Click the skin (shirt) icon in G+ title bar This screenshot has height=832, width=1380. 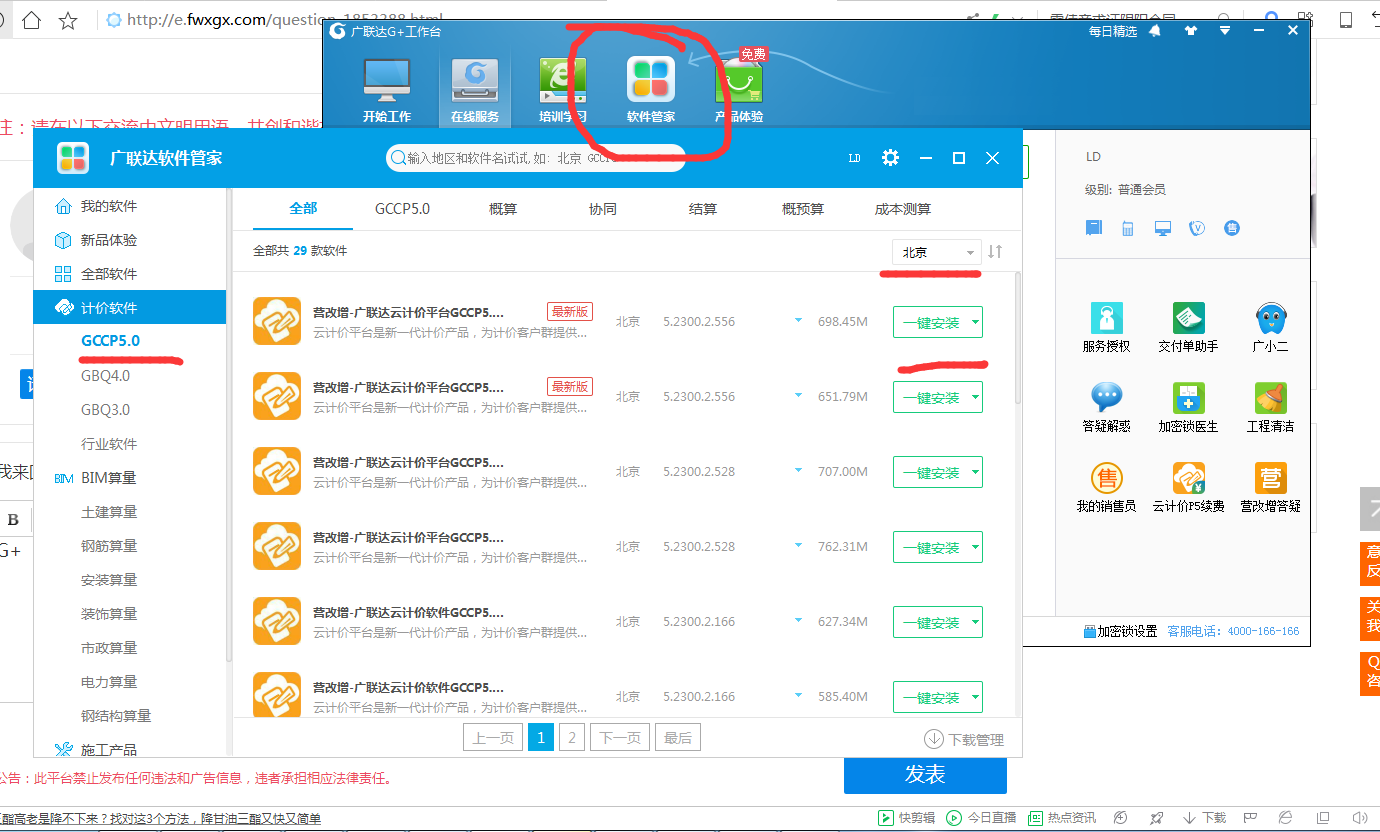(1189, 31)
